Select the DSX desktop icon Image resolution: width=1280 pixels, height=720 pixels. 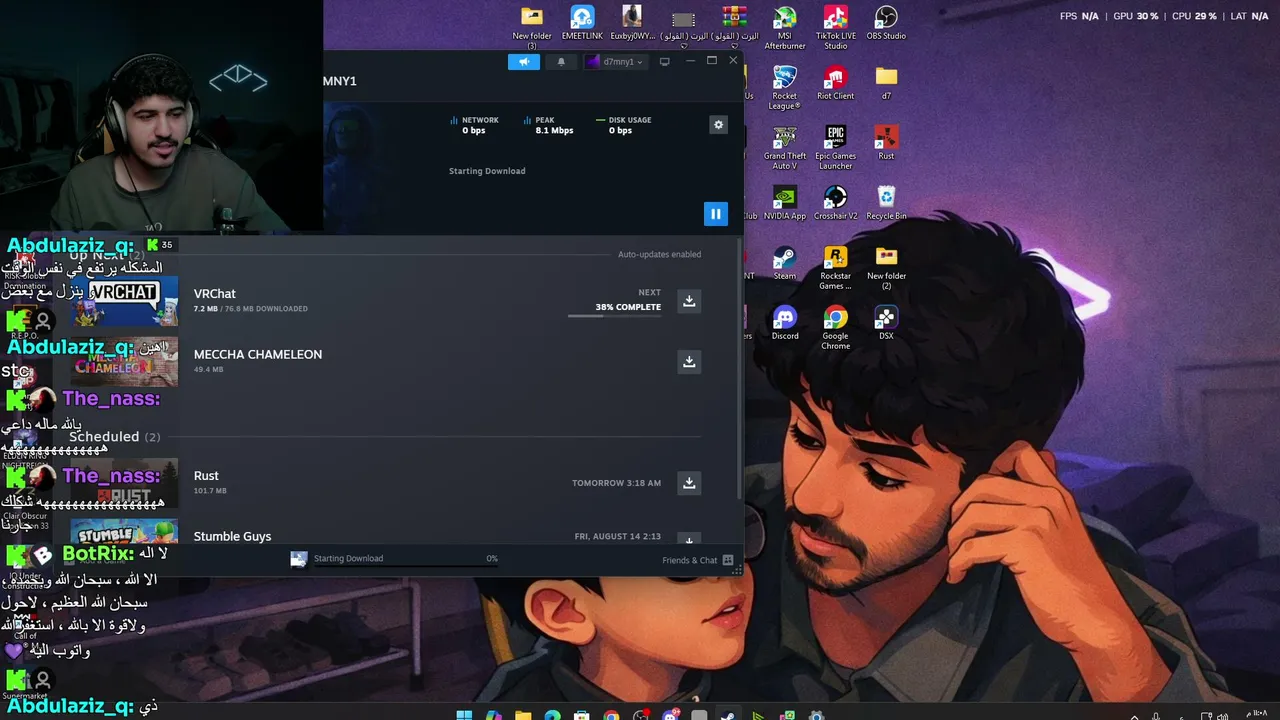886,323
